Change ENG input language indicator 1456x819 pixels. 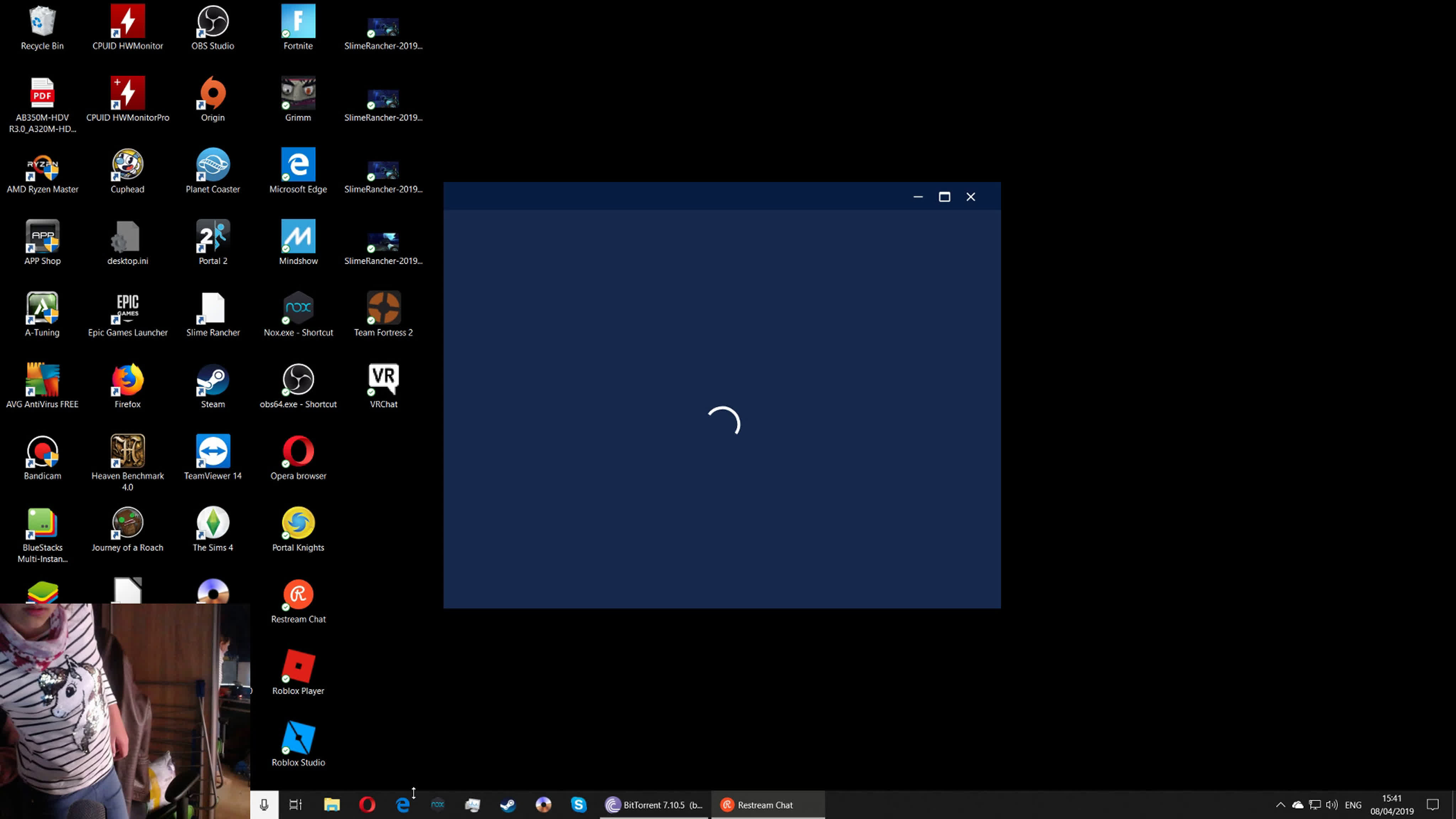(x=1353, y=805)
